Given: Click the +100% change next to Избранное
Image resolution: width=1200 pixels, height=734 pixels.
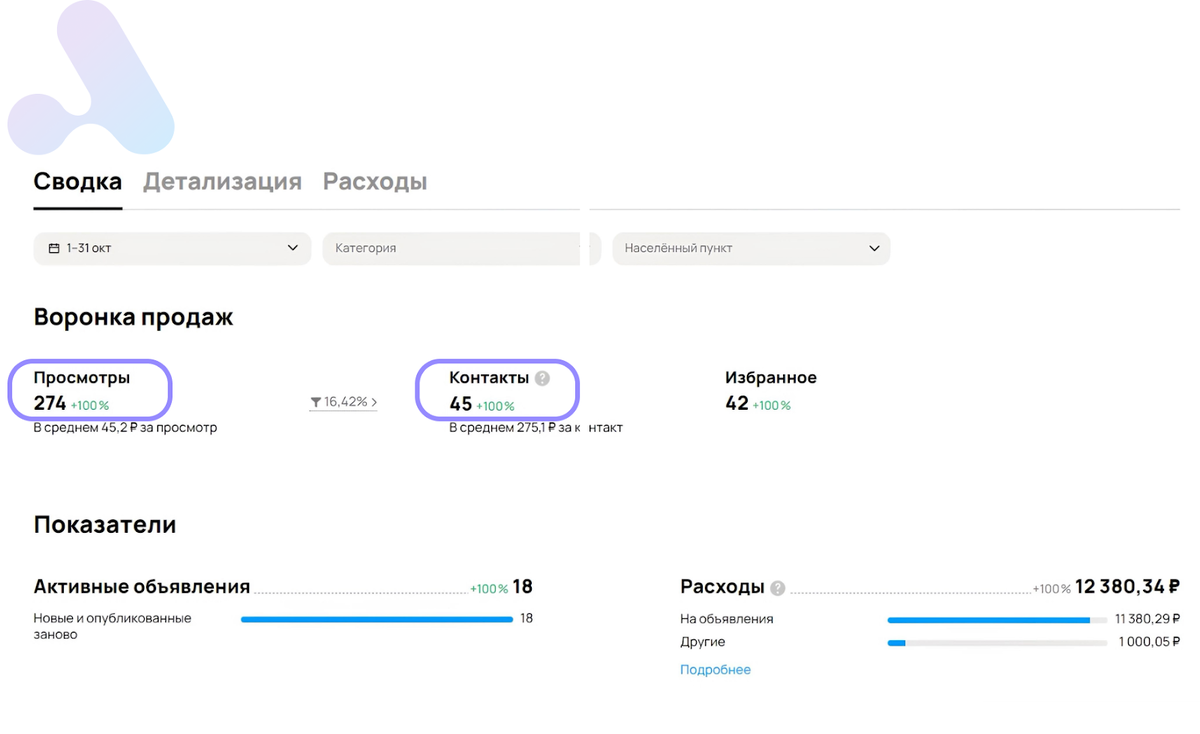Looking at the screenshot, I should click(x=771, y=406).
